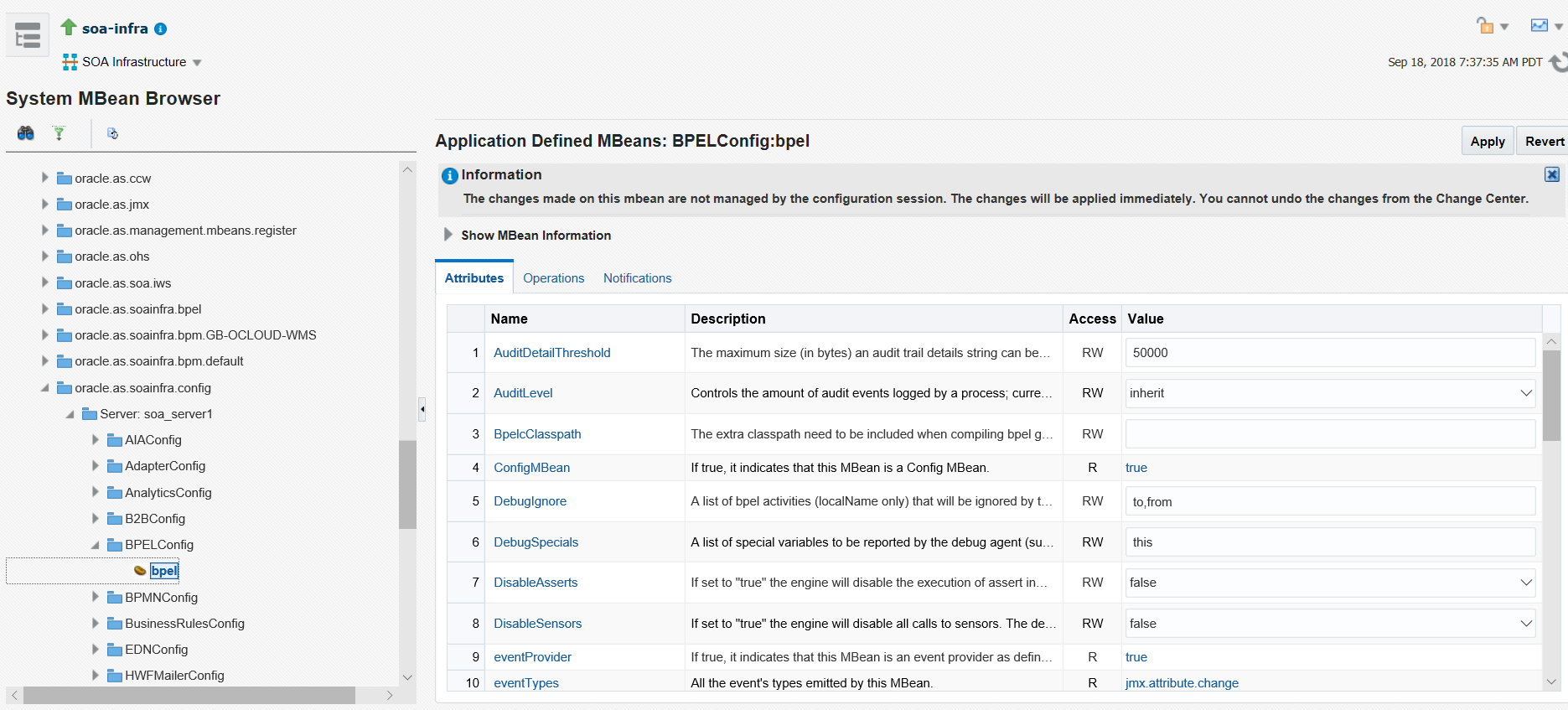The image size is (1568, 710).
Task: Collapse oracle.as.soainfra.config node
Action: pyautogui.click(x=45, y=387)
